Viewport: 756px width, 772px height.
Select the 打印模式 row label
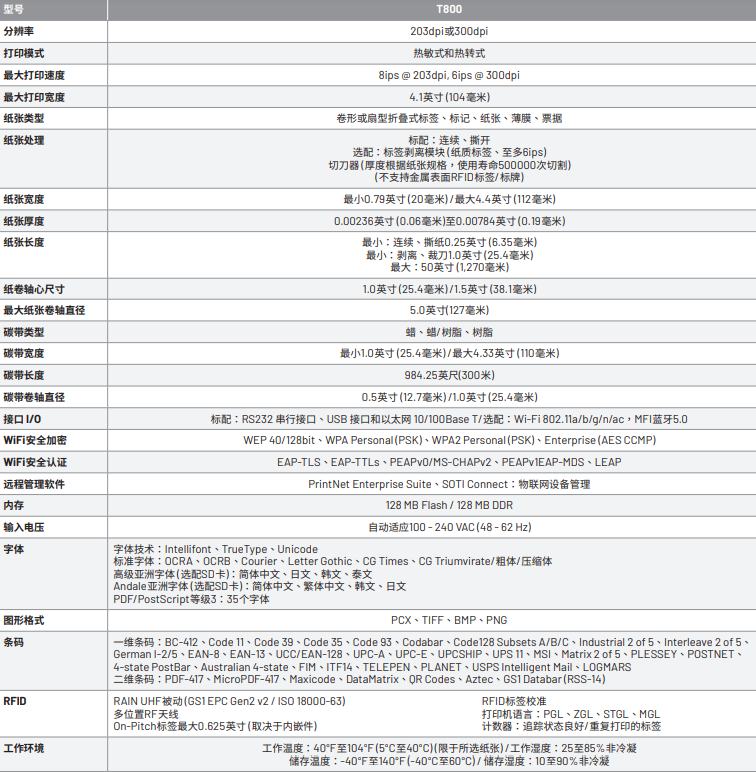(24, 53)
